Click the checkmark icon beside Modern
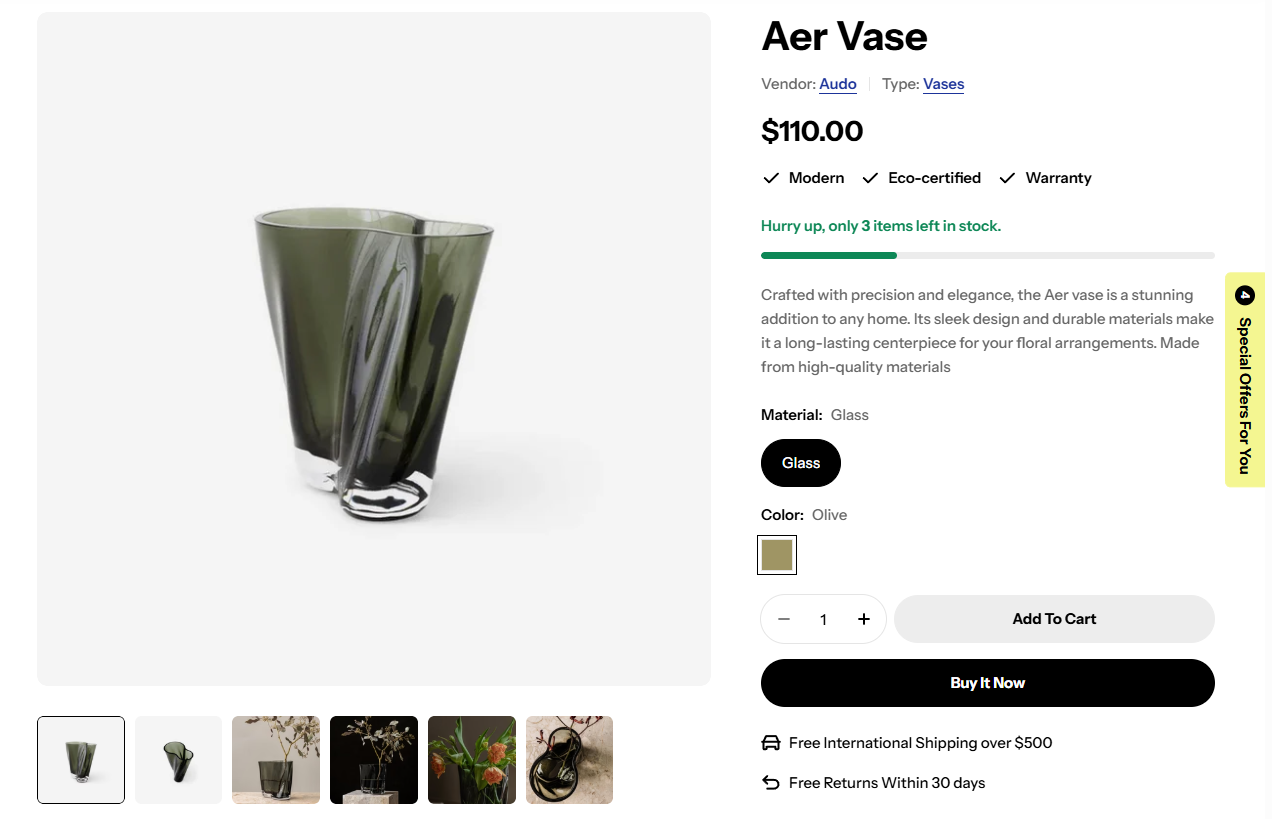 click(x=771, y=178)
